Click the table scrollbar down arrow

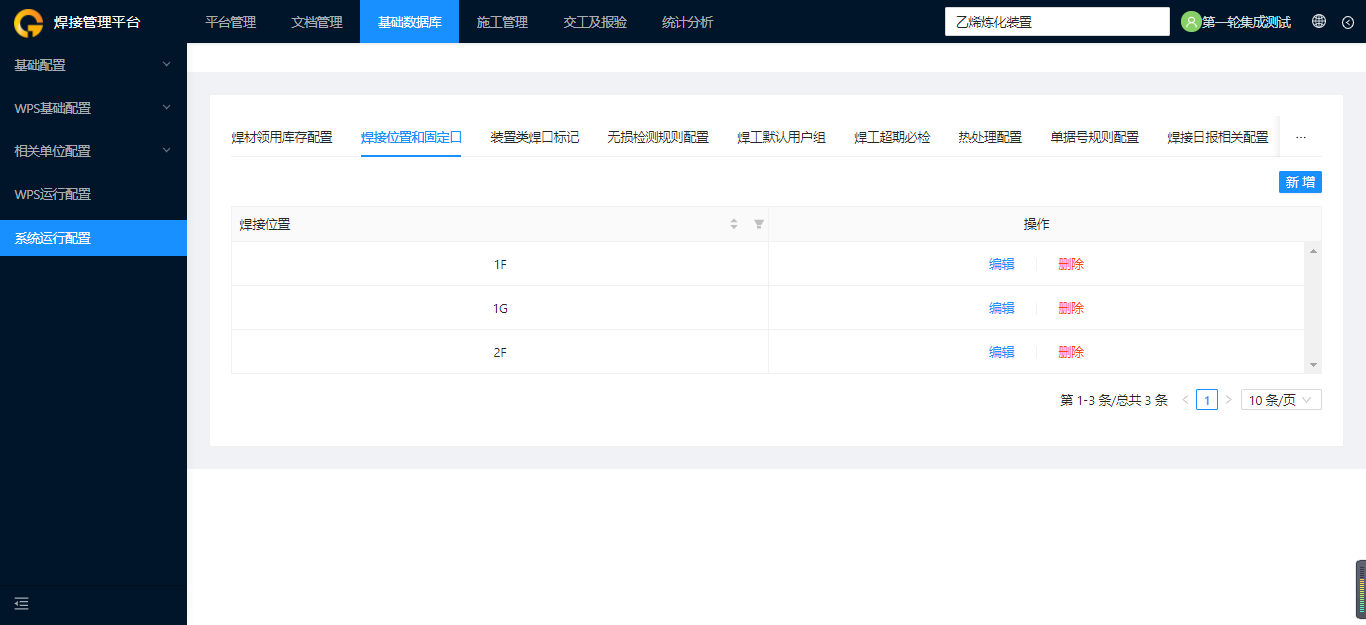(1313, 366)
